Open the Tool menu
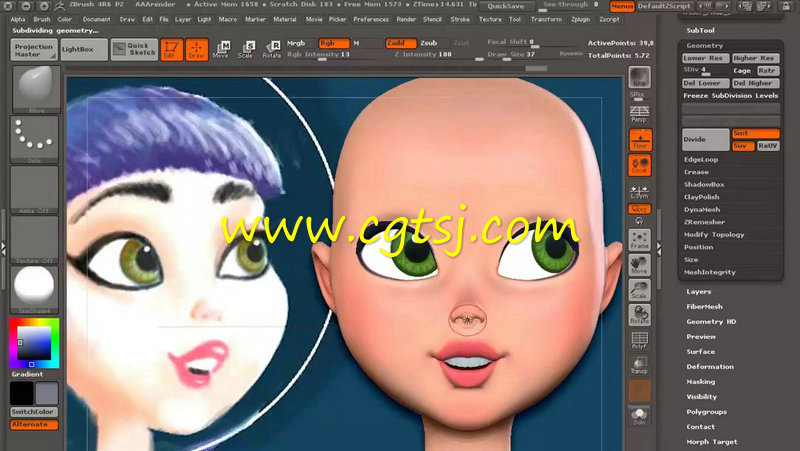This screenshot has height=451, width=800. [x=515, y=19]
